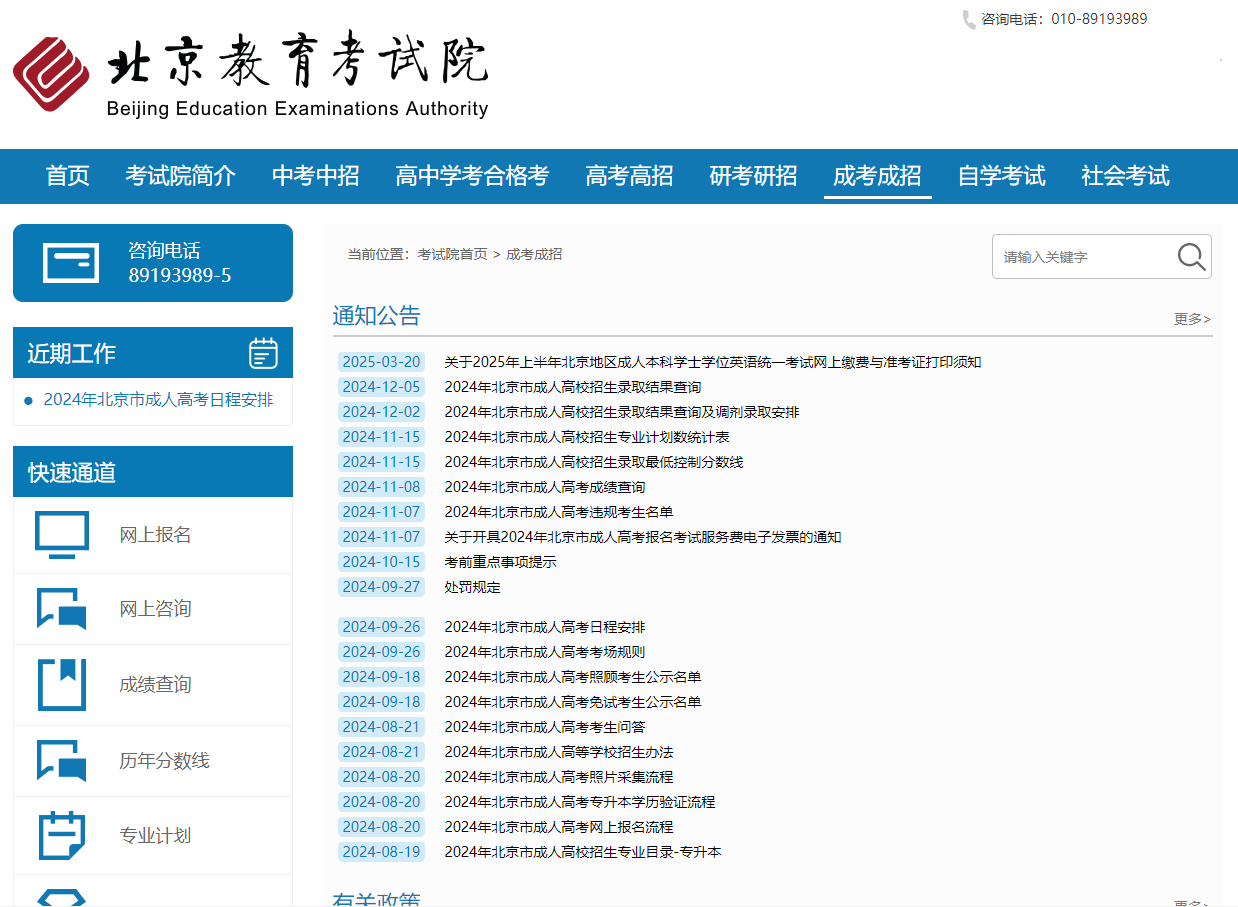The height and width of the screenshot is (907, 1238).
Task: Open the 2024年北京市成人高校招生专业目录-专升本 link
Action: click(x=583, y=851)
